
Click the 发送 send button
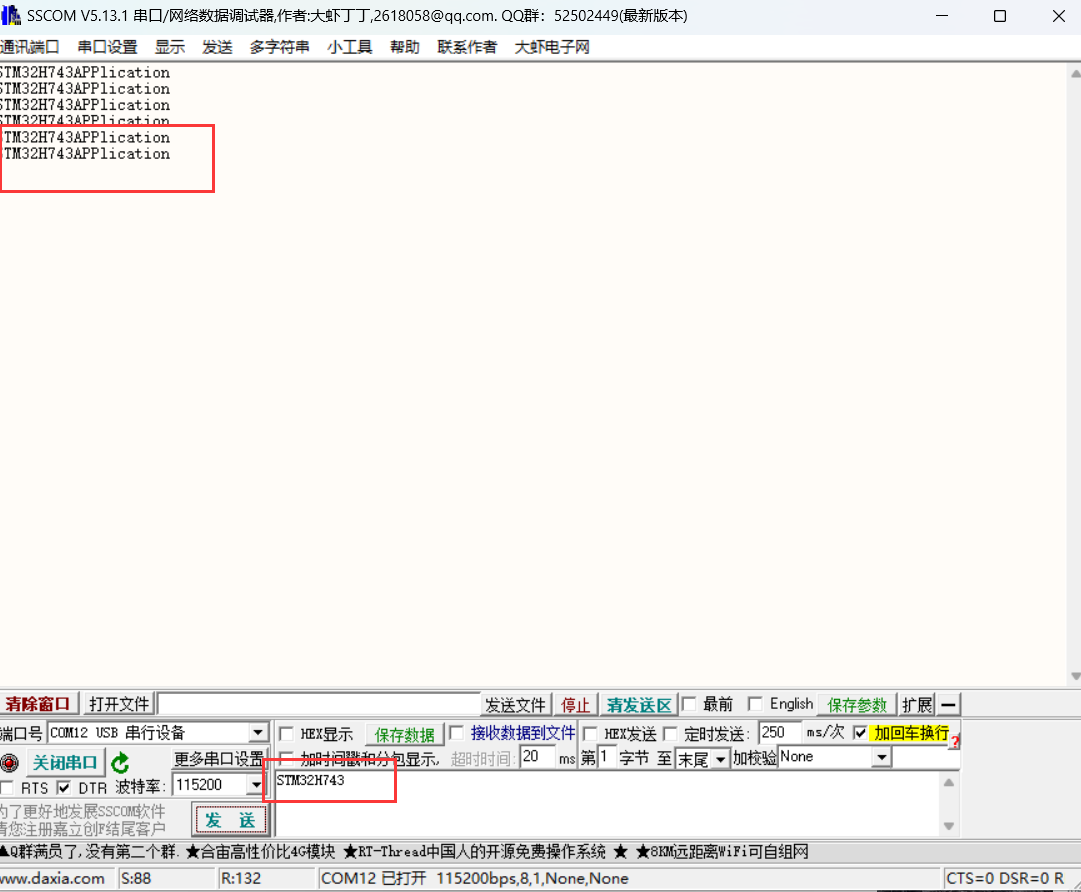tap(230, 820)
